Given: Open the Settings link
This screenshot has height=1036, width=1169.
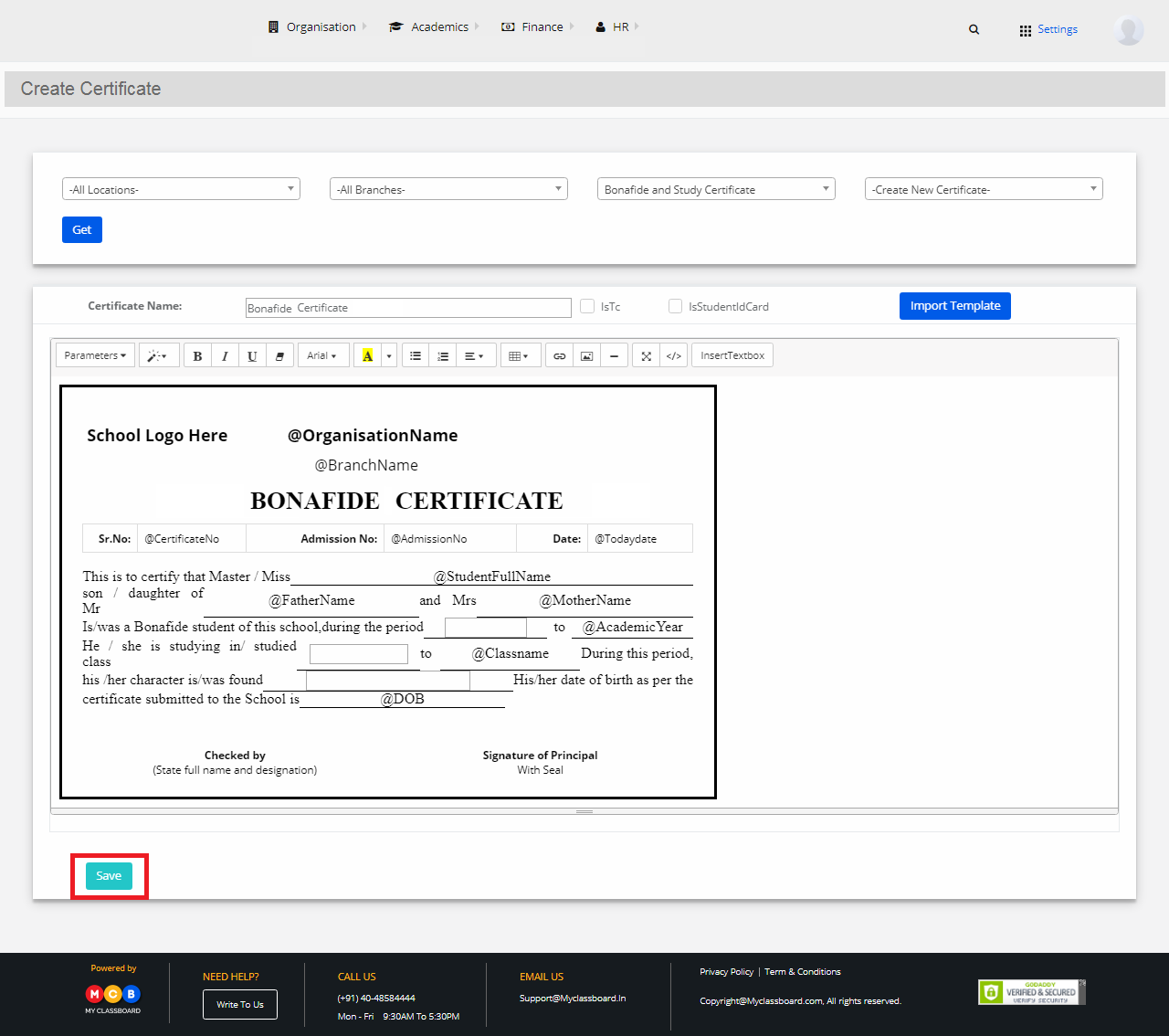Looking at the screenshot, I should pyautogui.click(x=1058, y=29).
